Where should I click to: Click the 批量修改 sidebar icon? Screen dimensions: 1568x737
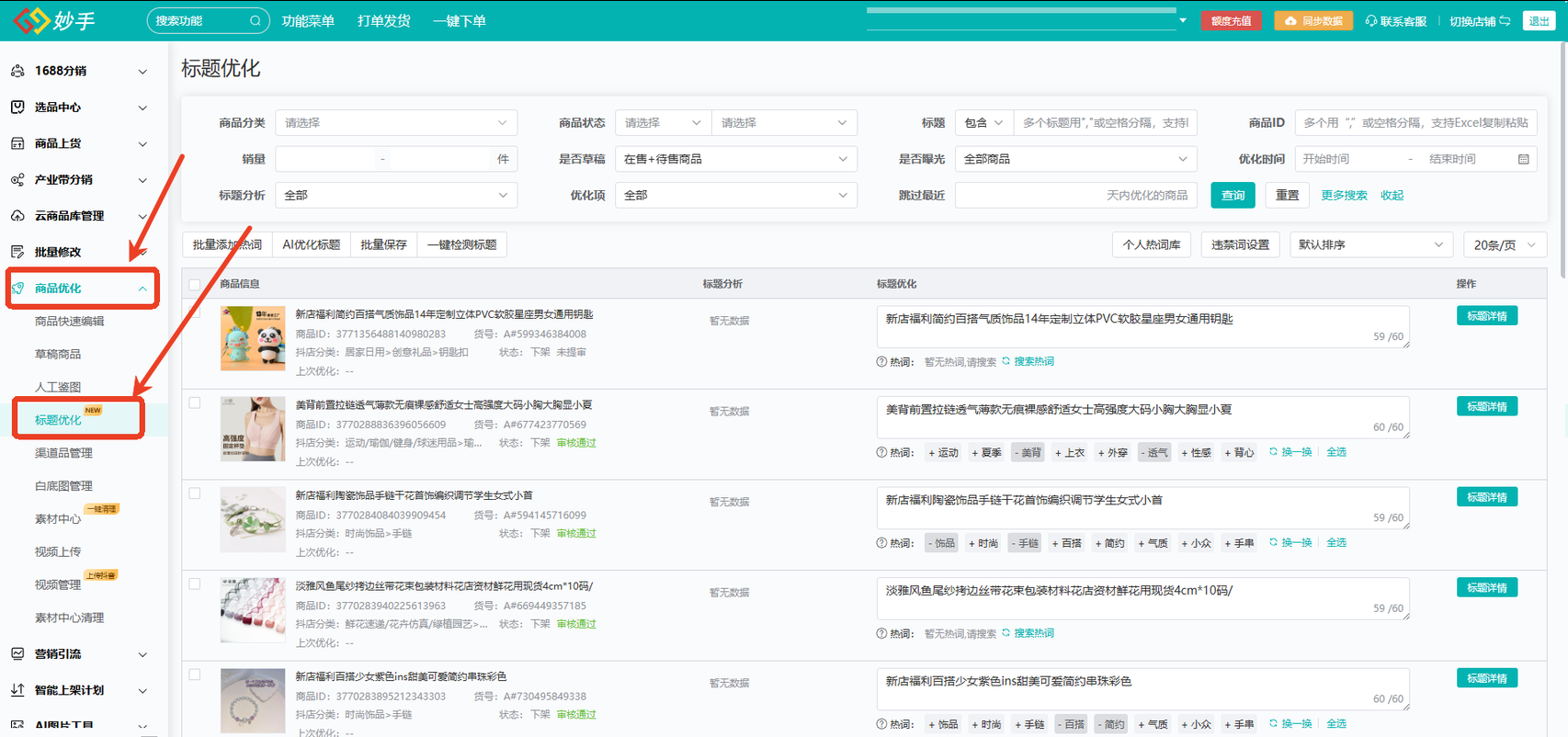pos(17,252)
